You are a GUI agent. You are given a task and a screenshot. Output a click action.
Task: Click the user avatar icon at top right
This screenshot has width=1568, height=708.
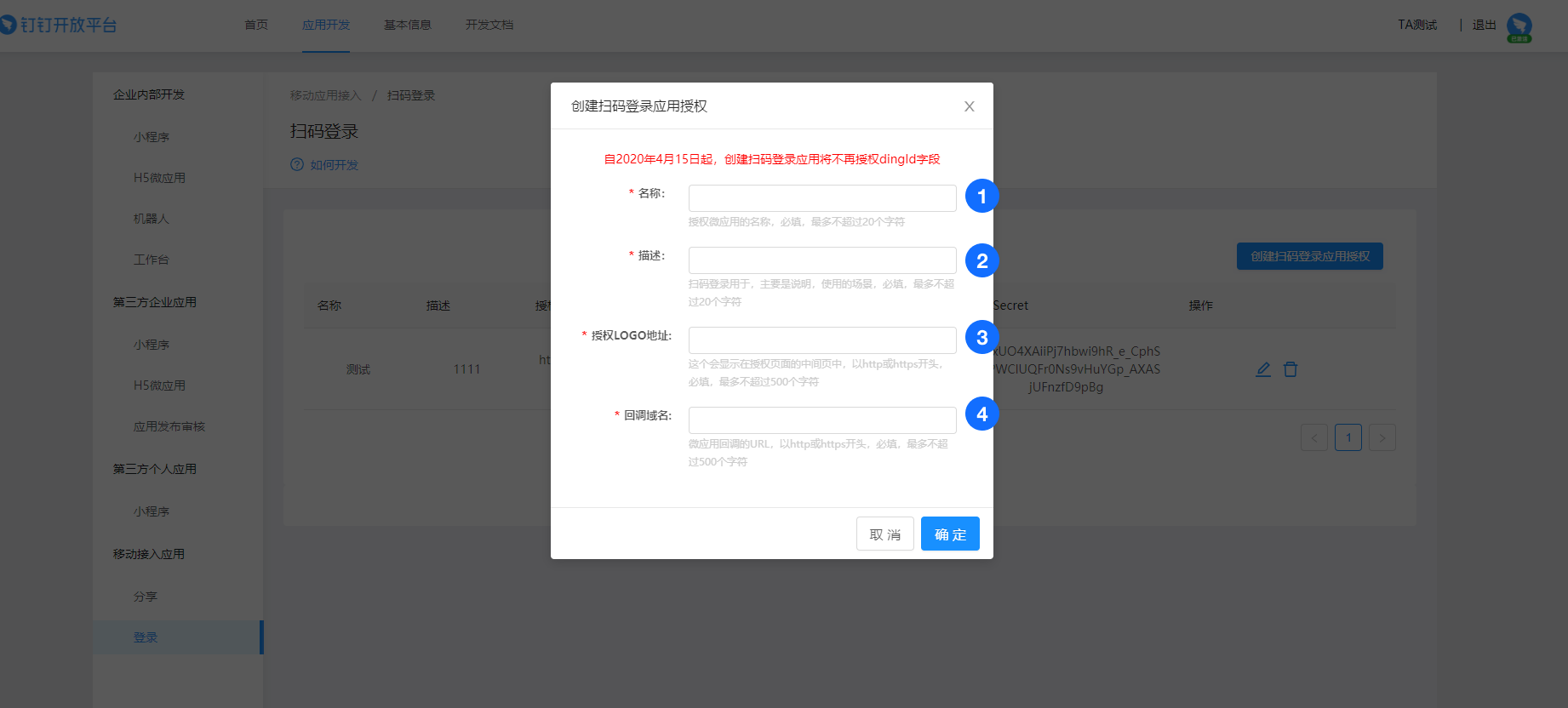point(1519,26)
